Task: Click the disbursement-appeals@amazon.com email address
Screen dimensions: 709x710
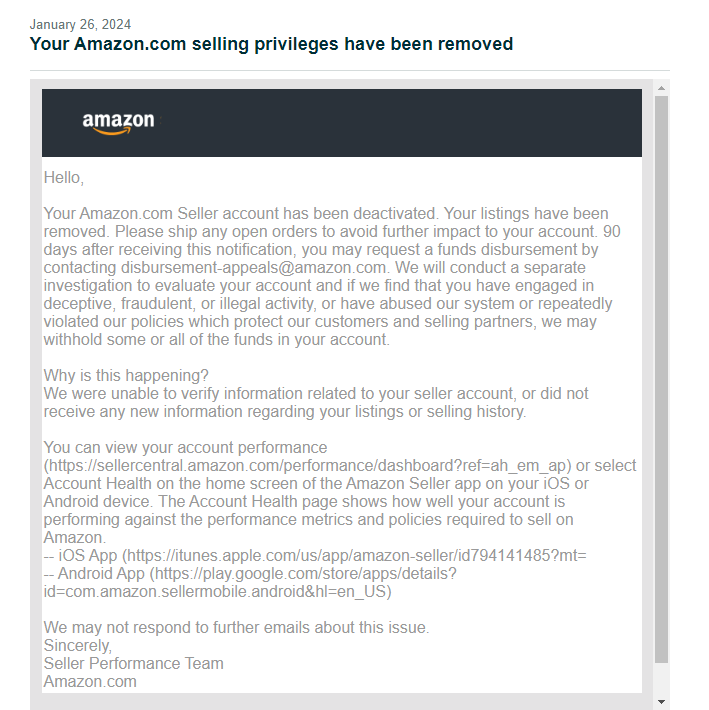Action: 253,268
